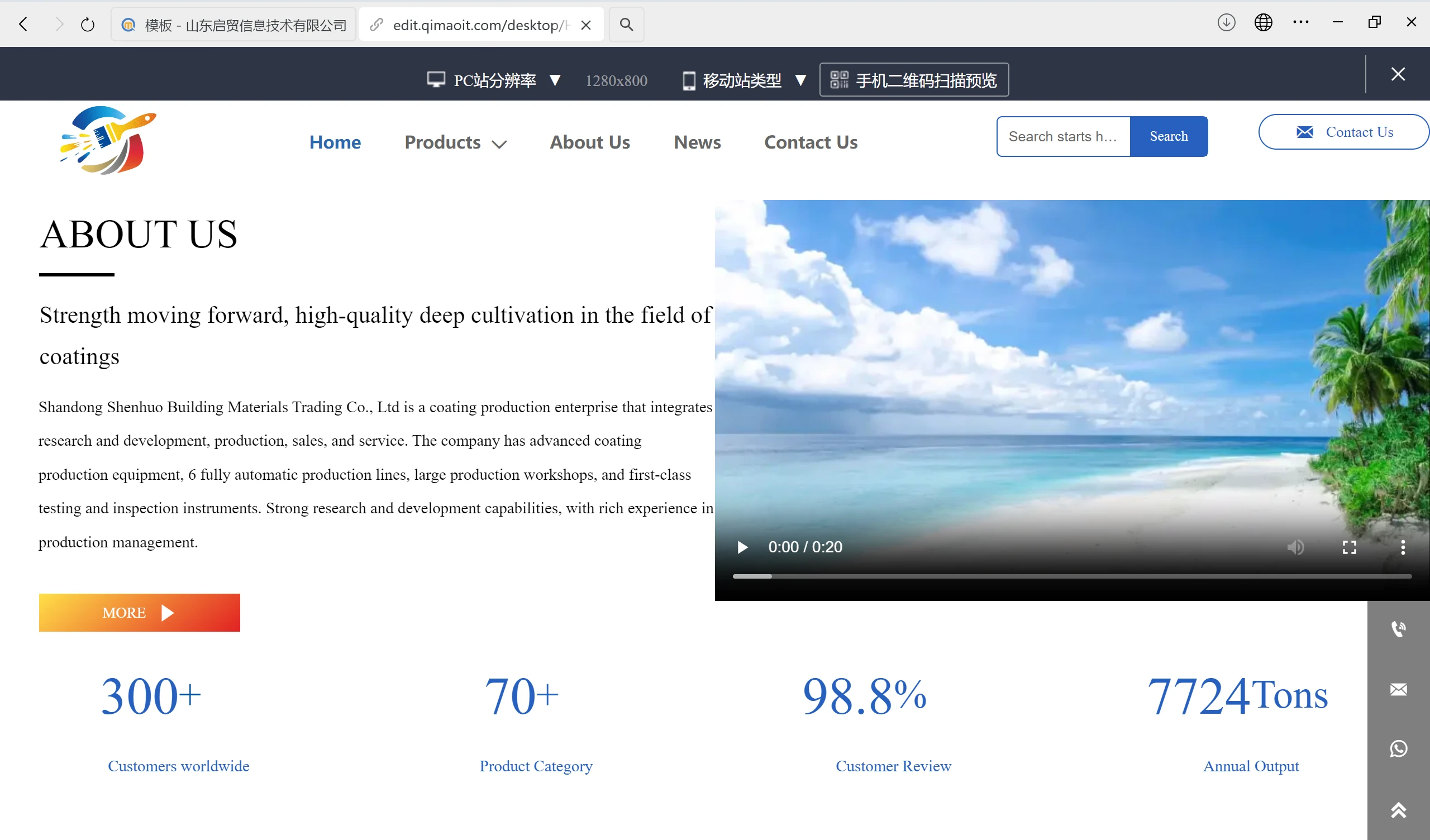Go back with the browser back arrow

[x=23, y=25]
